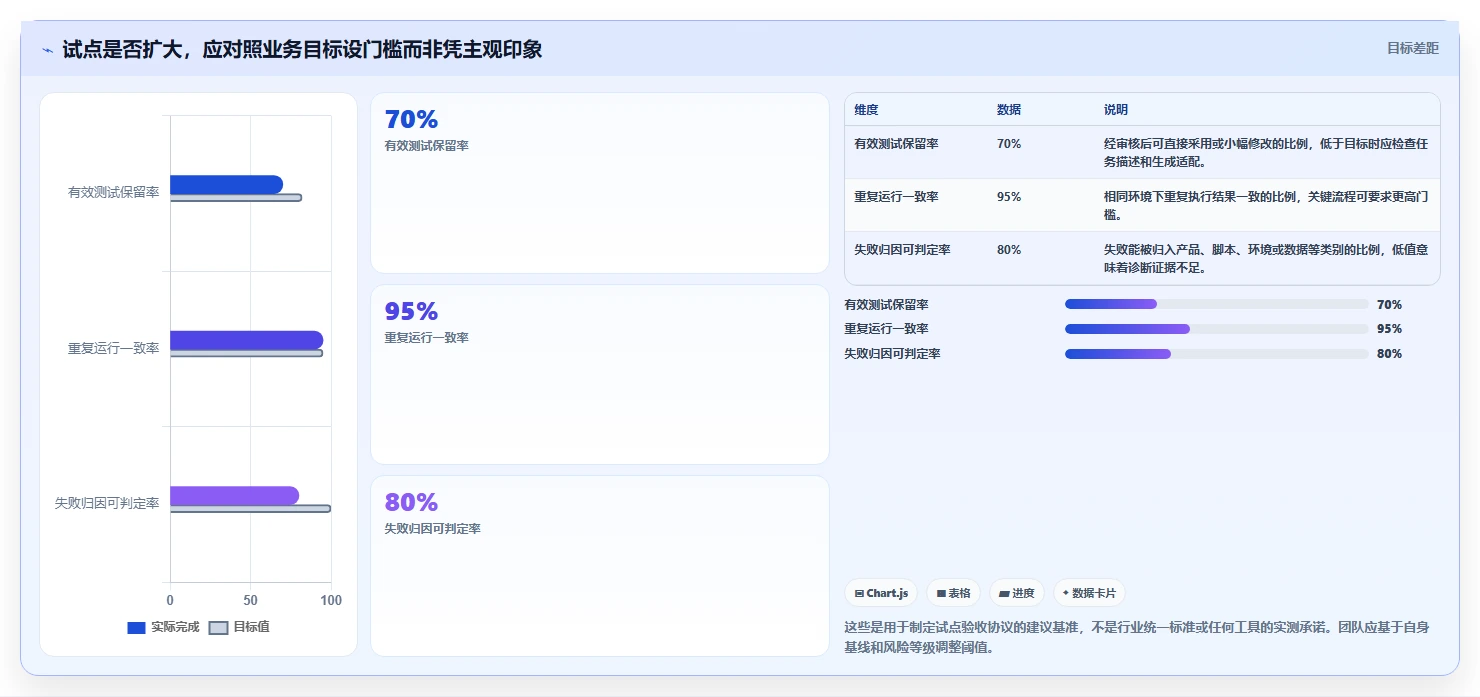The image size is (1480, 697).
Task: Click 失败归因可判定率 label under 80% card
Action: tap(432, 529)
